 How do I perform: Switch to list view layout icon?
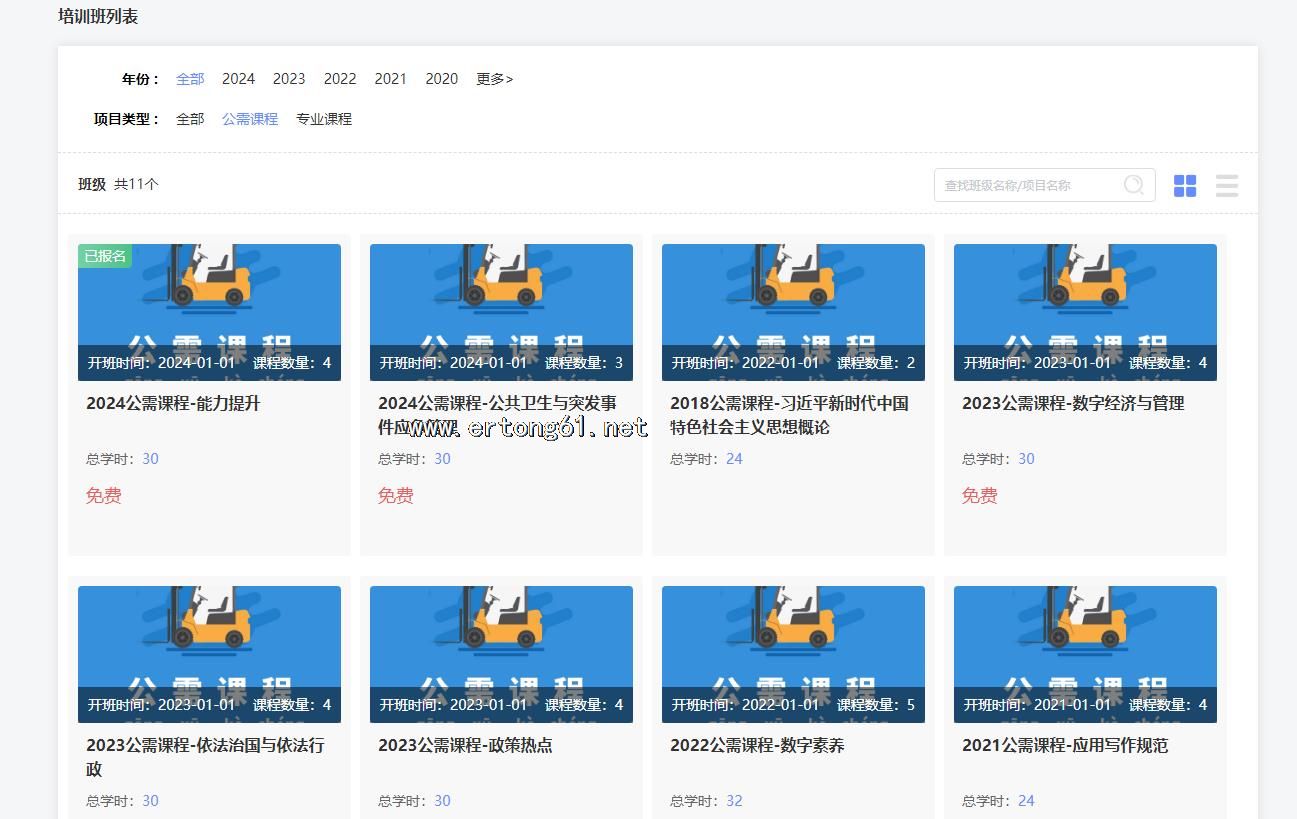point(1227,186)
